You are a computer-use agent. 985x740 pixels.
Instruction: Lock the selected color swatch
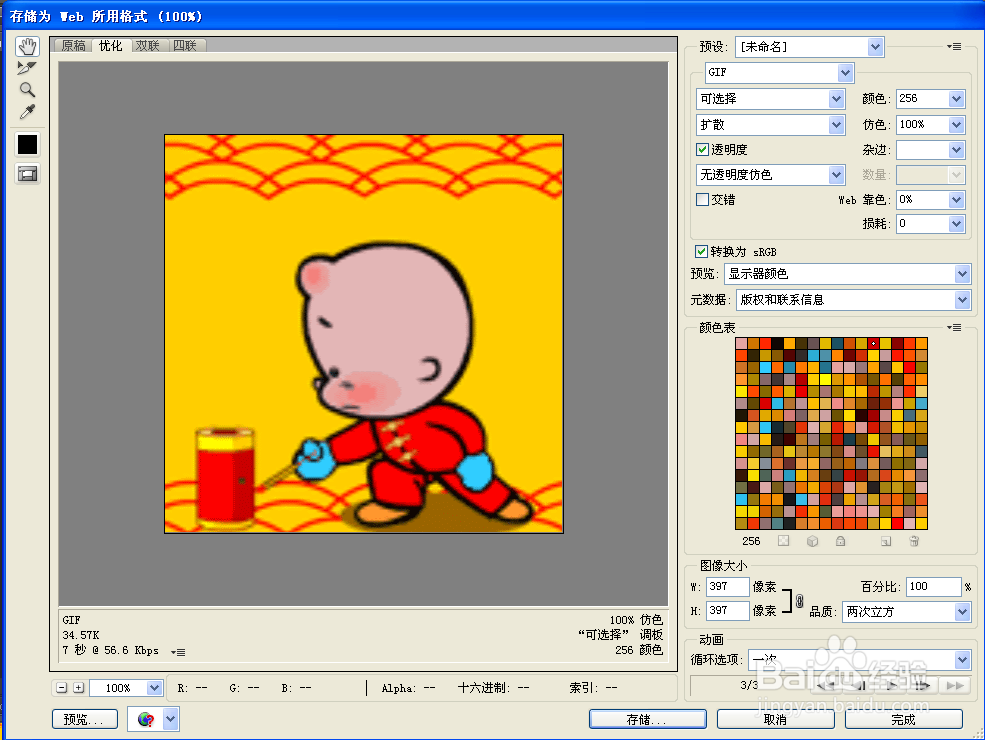point(841,541)
